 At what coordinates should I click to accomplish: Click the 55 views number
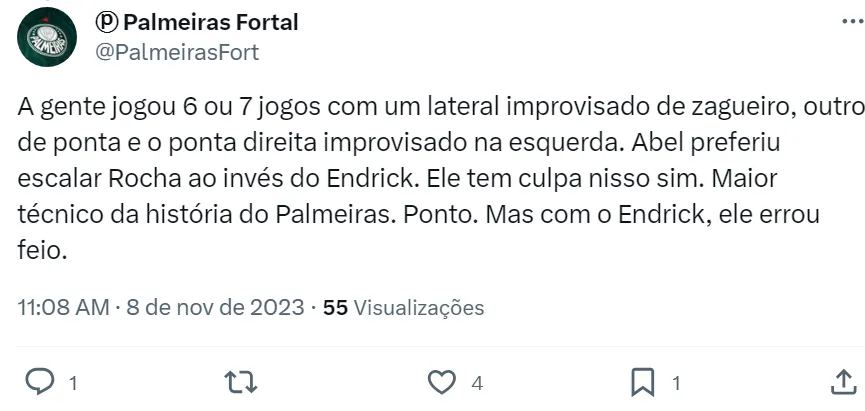(x=336, y=308)
